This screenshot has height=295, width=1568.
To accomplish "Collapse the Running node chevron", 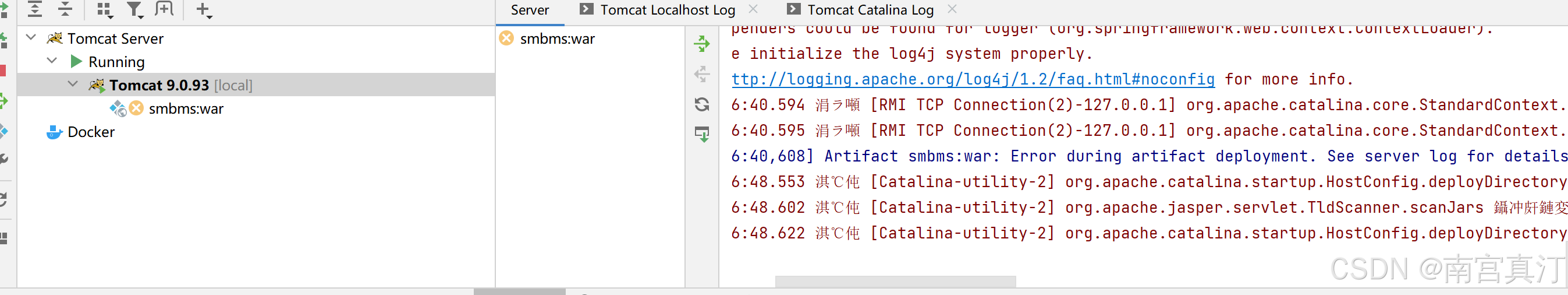I will point(52,61).
